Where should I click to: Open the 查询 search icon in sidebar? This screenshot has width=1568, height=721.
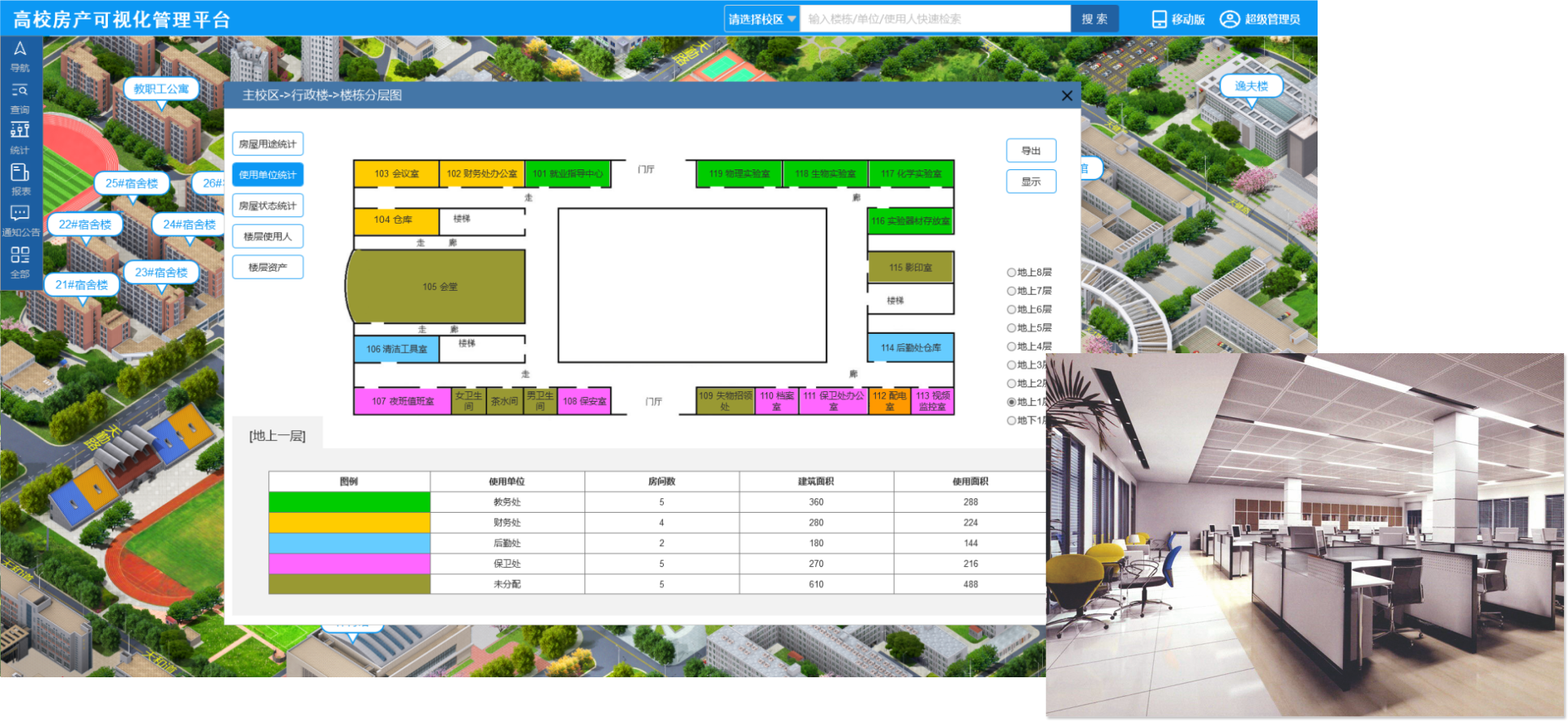pyautogui.click(x=19, y=99)
